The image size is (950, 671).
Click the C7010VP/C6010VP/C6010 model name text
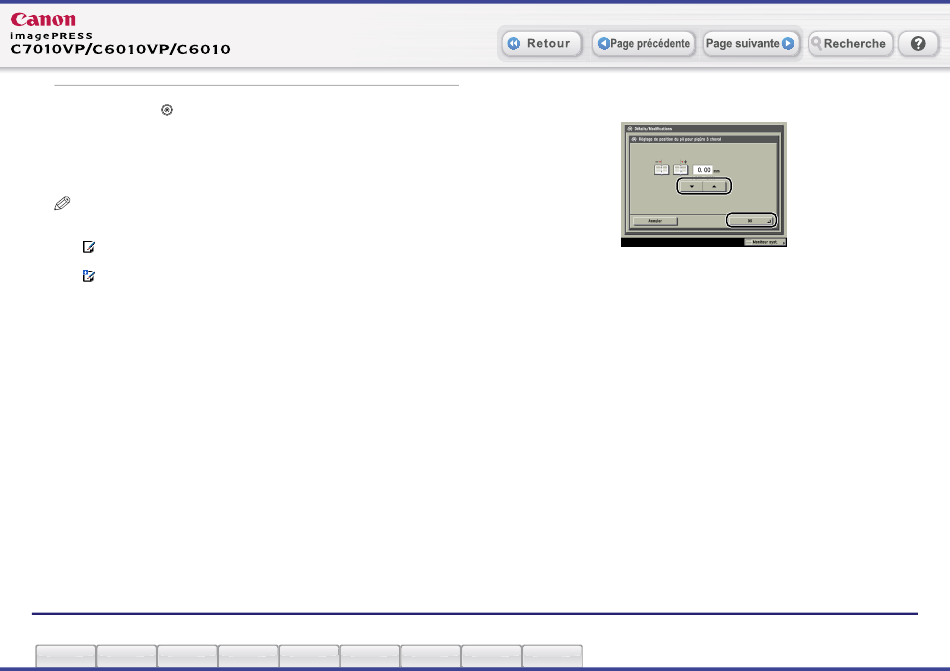(121, 49)
